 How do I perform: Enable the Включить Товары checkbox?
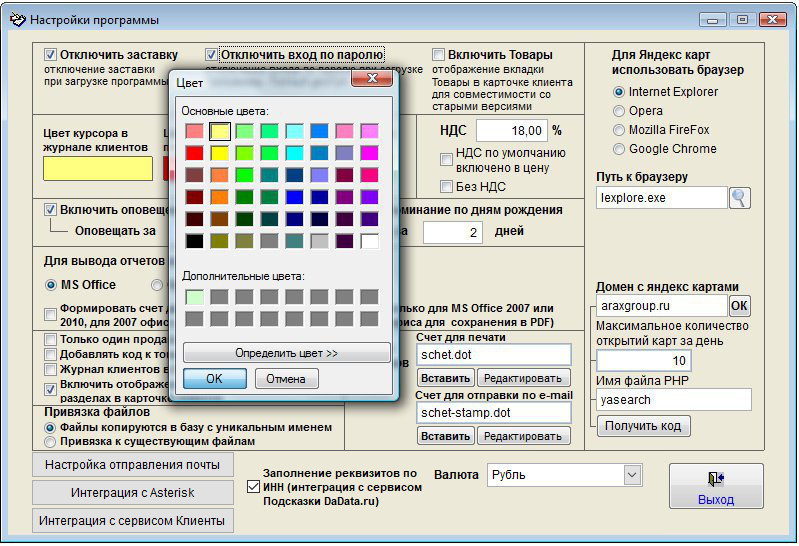(439, 55)
